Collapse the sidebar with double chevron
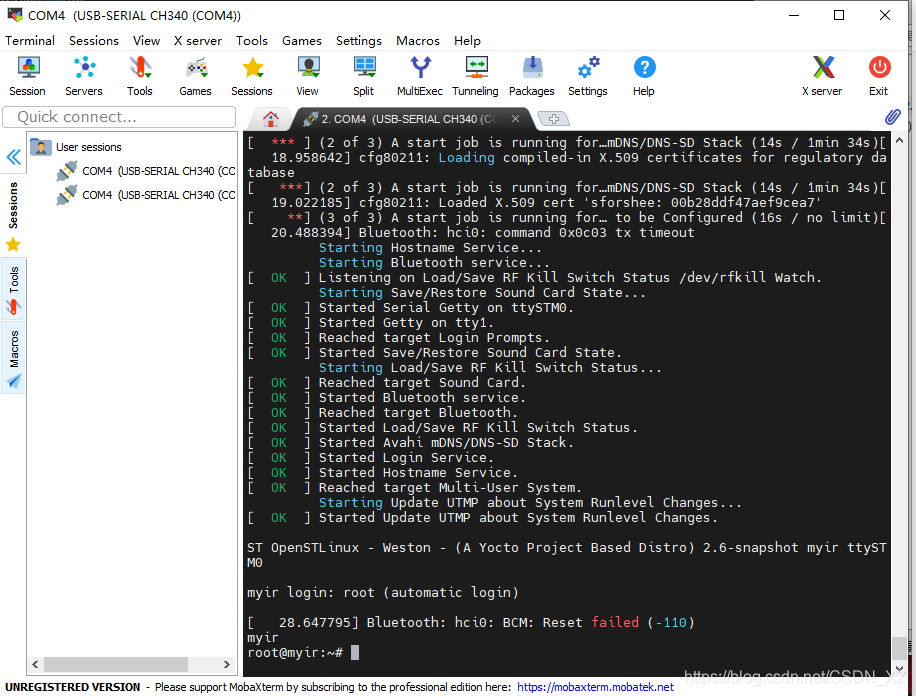 click(13, 157)
